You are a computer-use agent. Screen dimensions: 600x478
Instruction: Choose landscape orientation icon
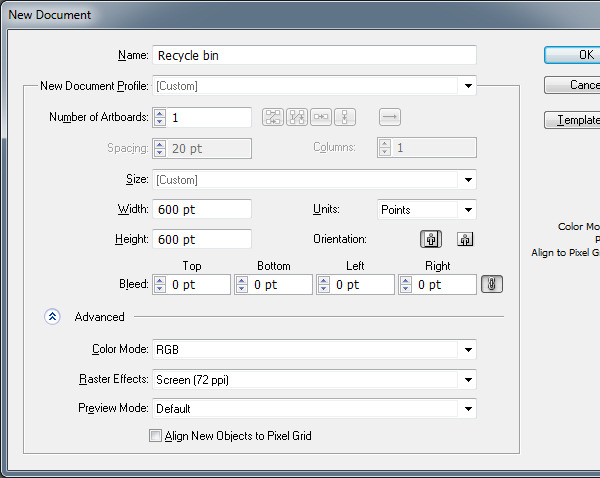click(x=465, y=239)
